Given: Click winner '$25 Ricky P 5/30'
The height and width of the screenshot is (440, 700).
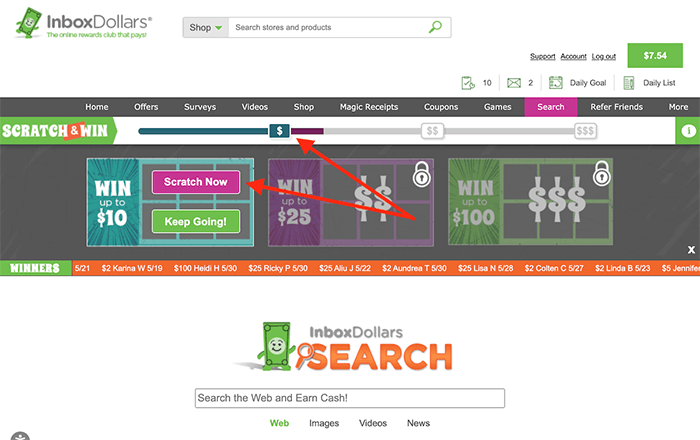Looking at the screenshot, I should (278, 268).
